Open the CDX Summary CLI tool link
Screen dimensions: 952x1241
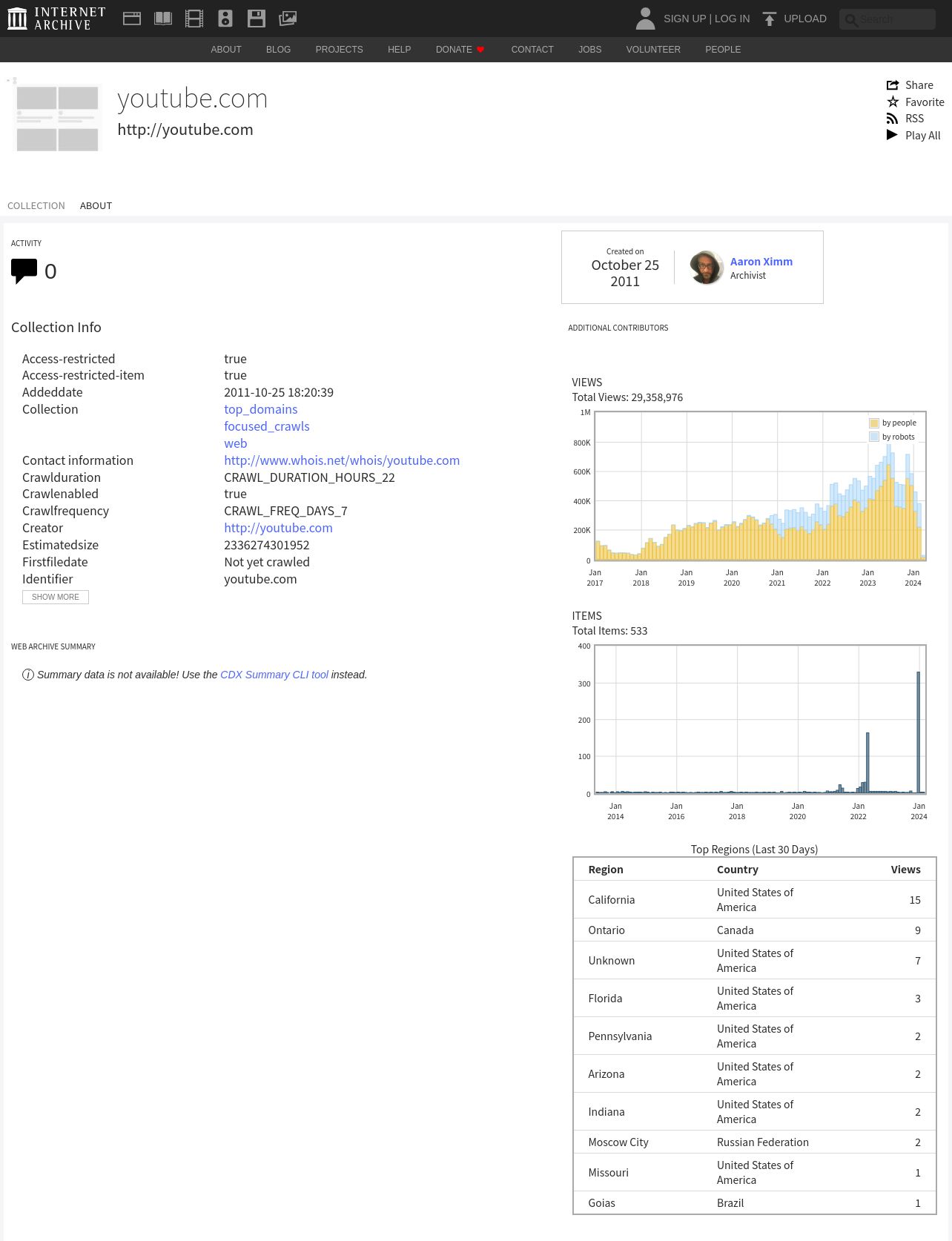coord(274,675)
